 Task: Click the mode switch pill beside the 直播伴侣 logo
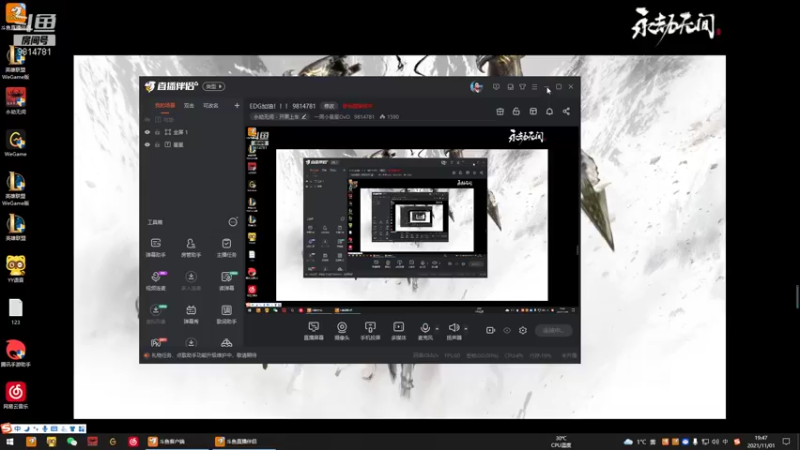(x=214, y=86)
